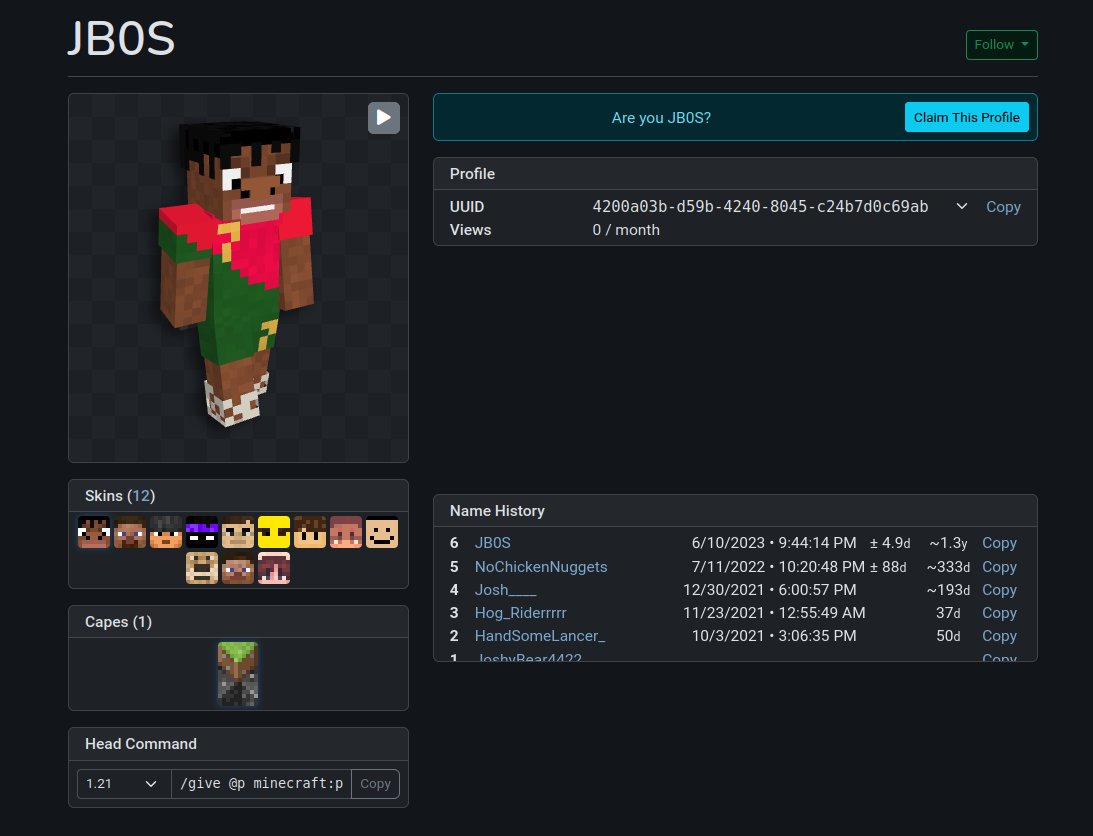Image resolution: width=1093 pixels, height=836 pixels.
Task: Select the beige open-mouth skin head
Action: [x=202, y=568]
